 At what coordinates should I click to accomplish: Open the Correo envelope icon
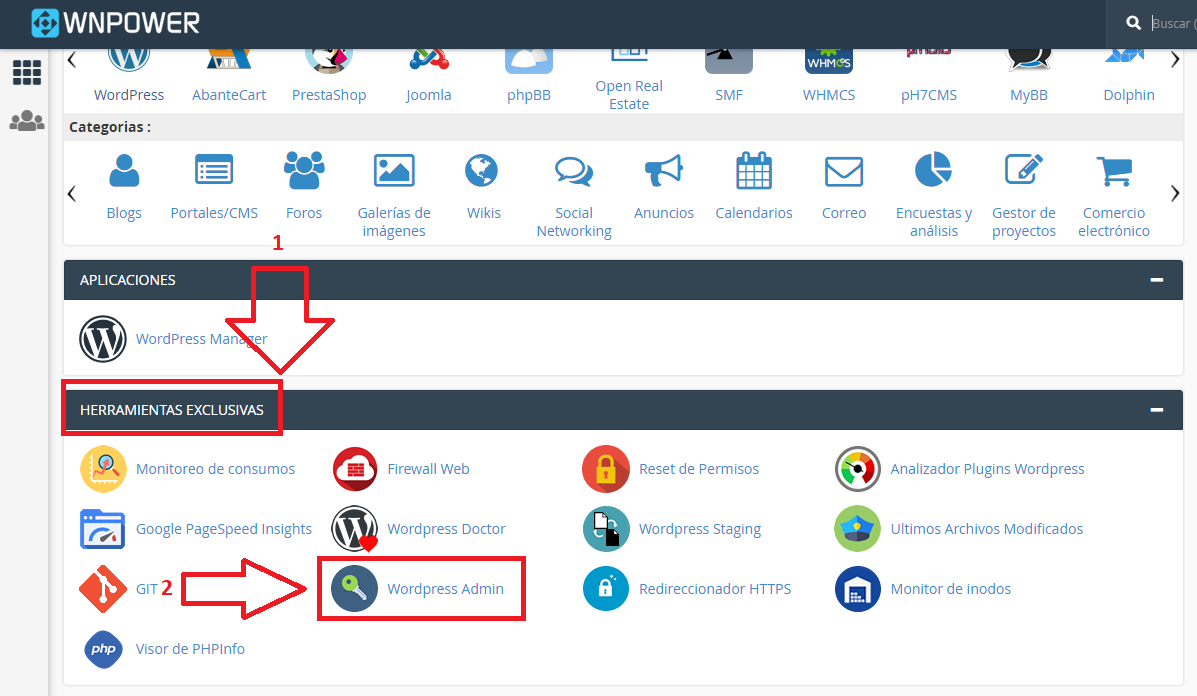pyautogui.click(x=844, y=171)
